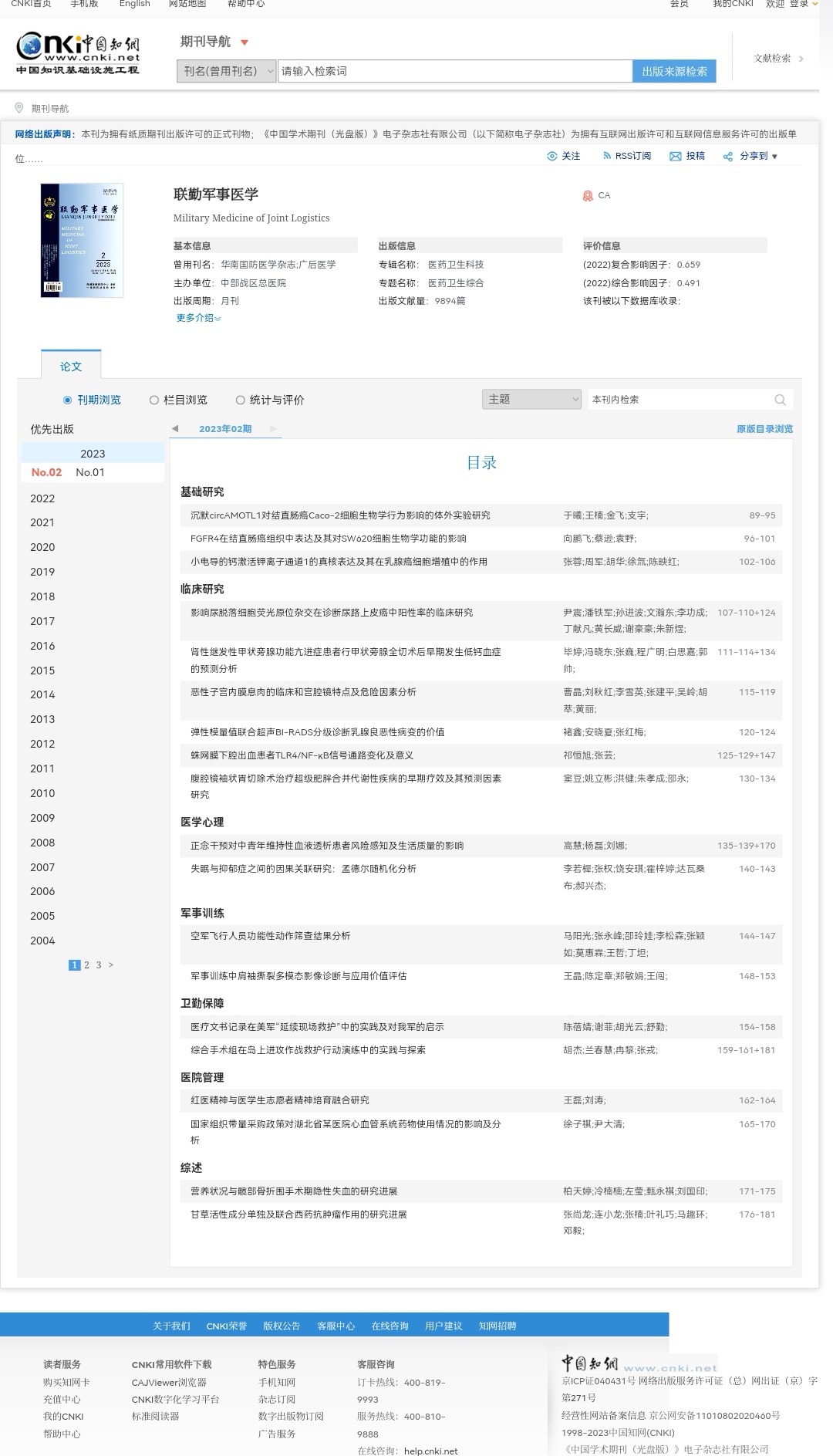Open 原版目录浏览 link
Image resolution: width=833 pixels, height=1456 pixels.
tap(764, 429)
